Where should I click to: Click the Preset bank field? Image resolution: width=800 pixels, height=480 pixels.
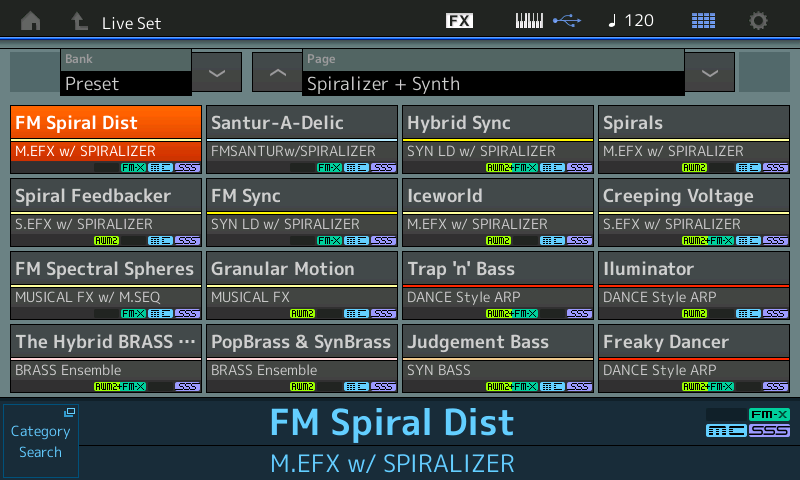(126, 83)
